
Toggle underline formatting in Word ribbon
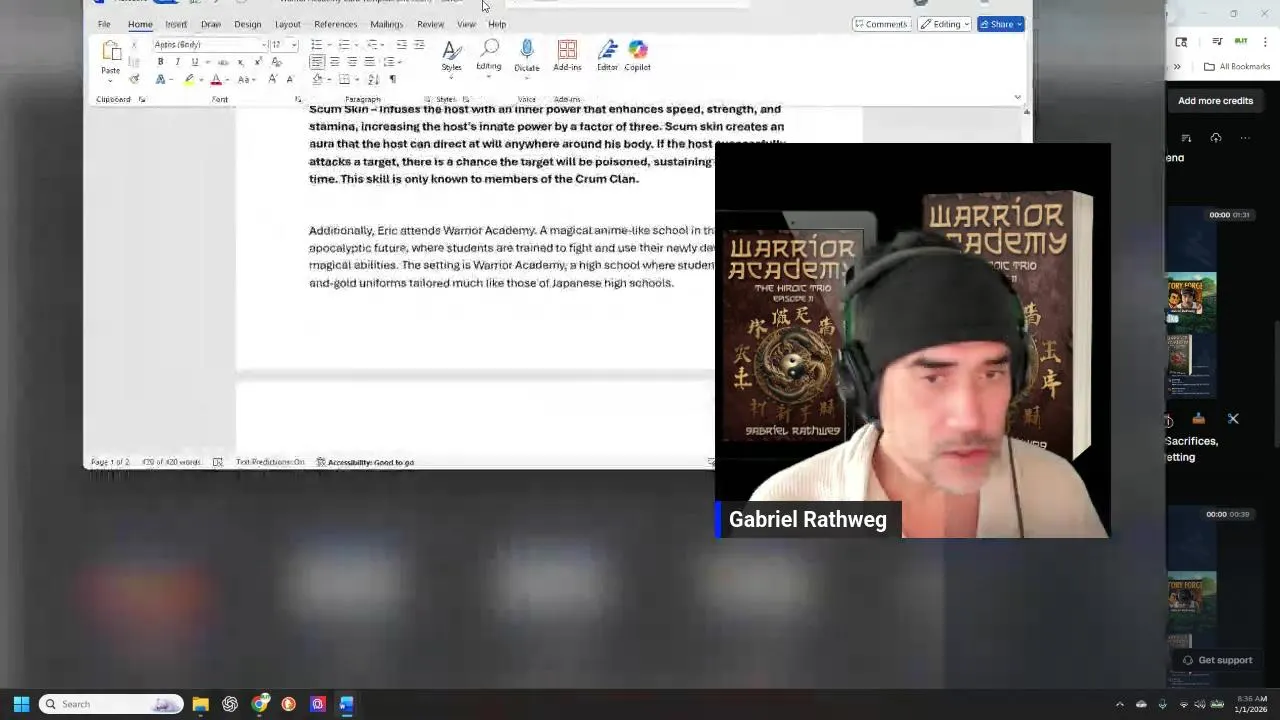[195, 62]
